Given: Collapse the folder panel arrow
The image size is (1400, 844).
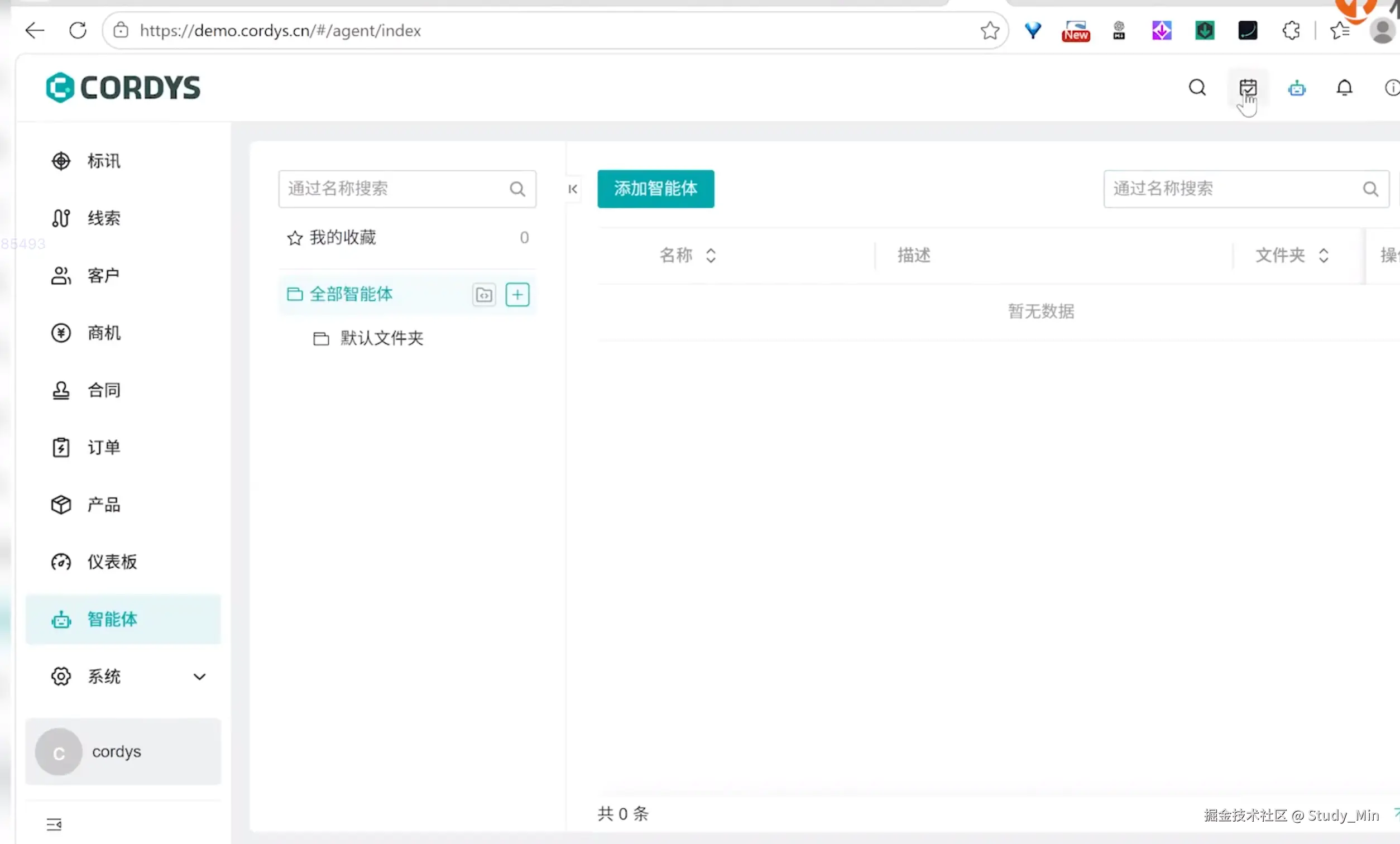Looking at the screenshot, I should pyautogui.click(x=573, y=189).
